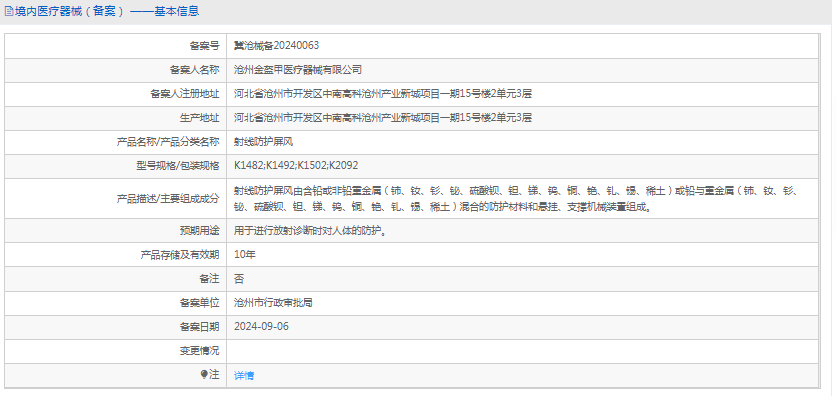Click the 否 value in 备注 row
The height and width of the screenshot is (396, 836).
coord(239,279)
